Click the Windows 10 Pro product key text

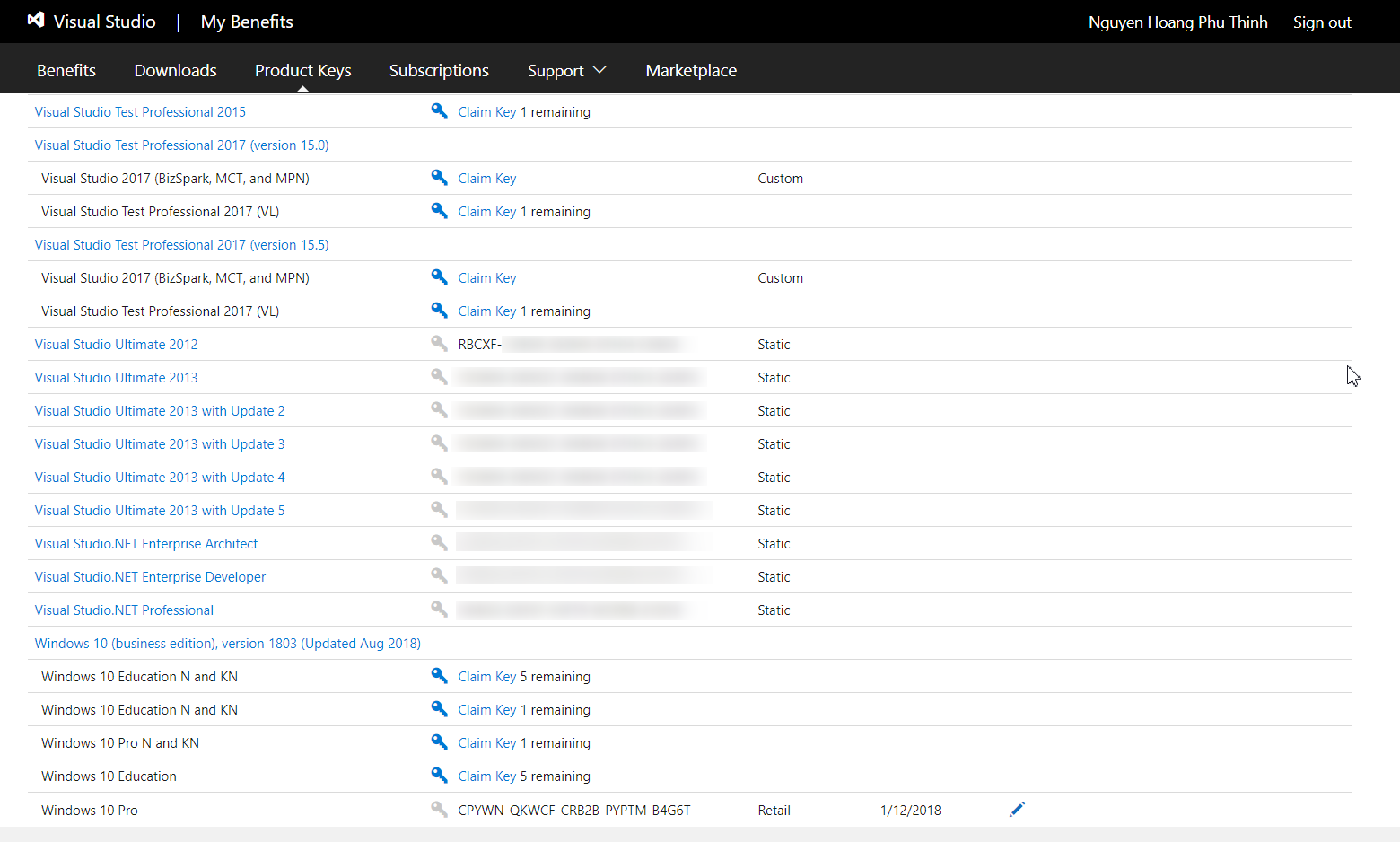pos(574,811)
